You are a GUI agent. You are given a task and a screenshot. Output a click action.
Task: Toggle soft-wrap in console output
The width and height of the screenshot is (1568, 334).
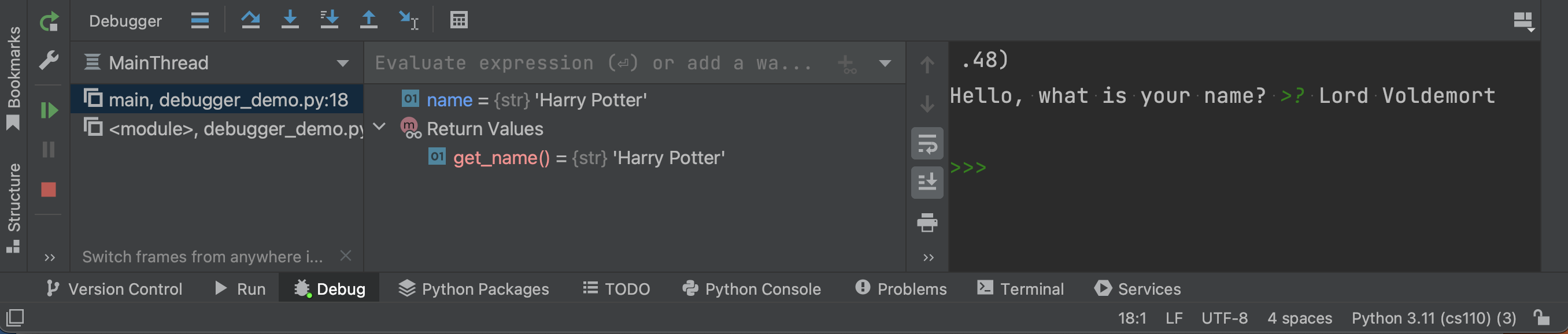pos(927,143)
